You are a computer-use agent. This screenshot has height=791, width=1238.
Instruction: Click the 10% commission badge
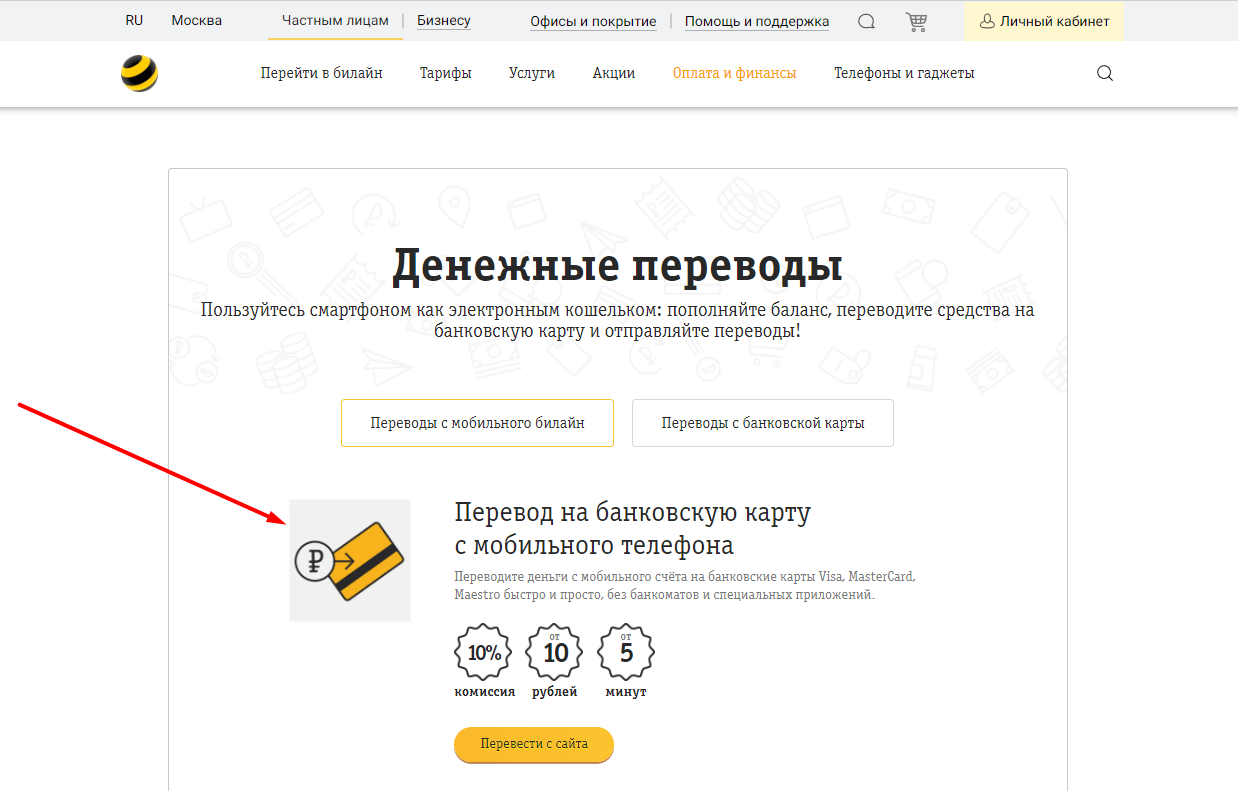[484, 653]
